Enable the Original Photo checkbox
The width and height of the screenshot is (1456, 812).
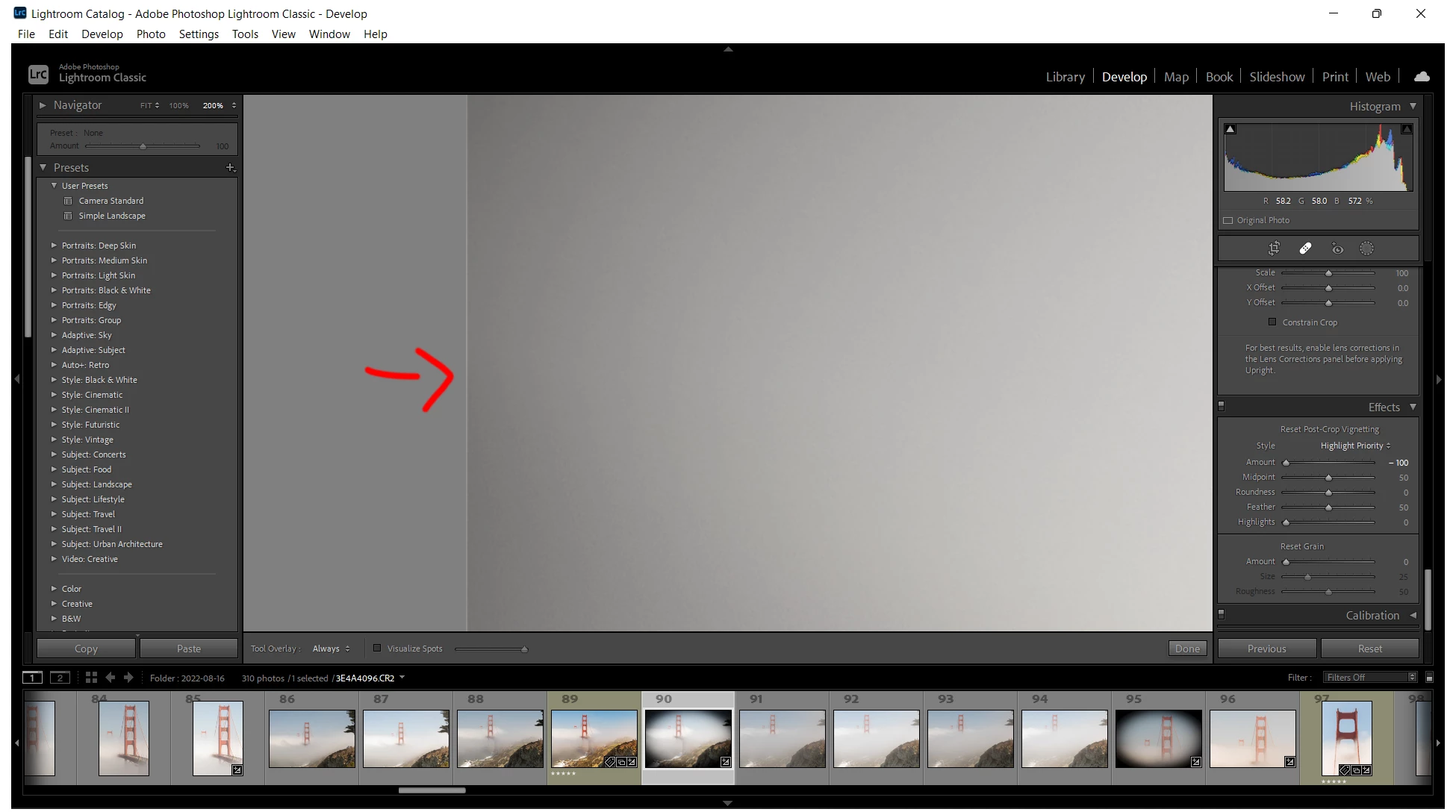(x=1228, y=220)
